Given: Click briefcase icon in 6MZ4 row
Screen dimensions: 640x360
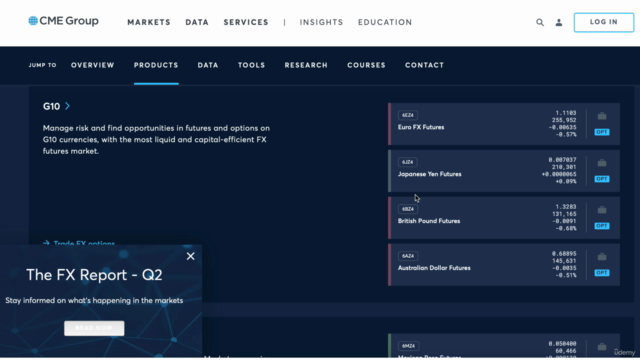Looking at the screenshot, I should point(602,347).
